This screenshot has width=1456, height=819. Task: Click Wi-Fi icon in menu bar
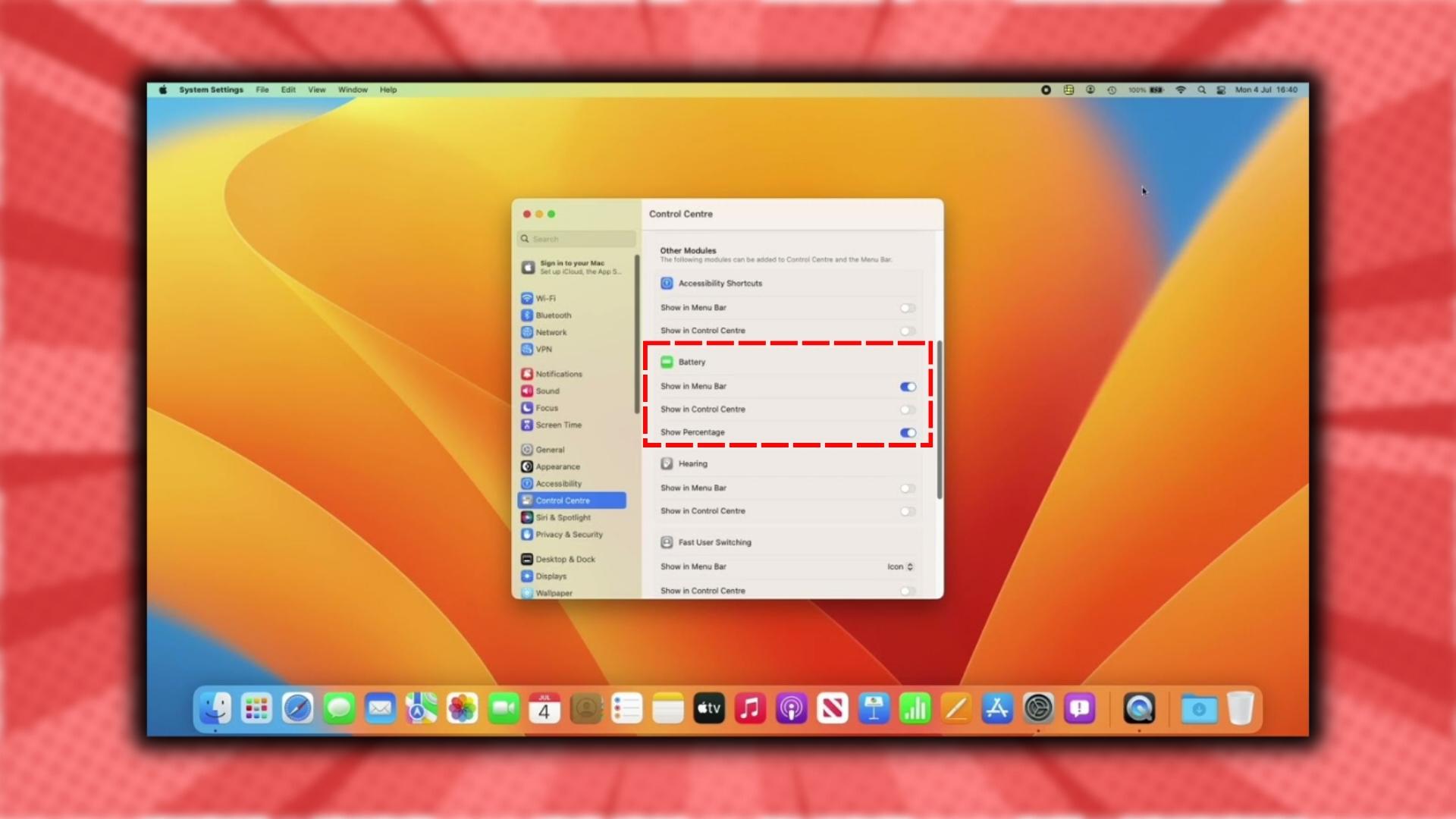[x=1181, y=89]
